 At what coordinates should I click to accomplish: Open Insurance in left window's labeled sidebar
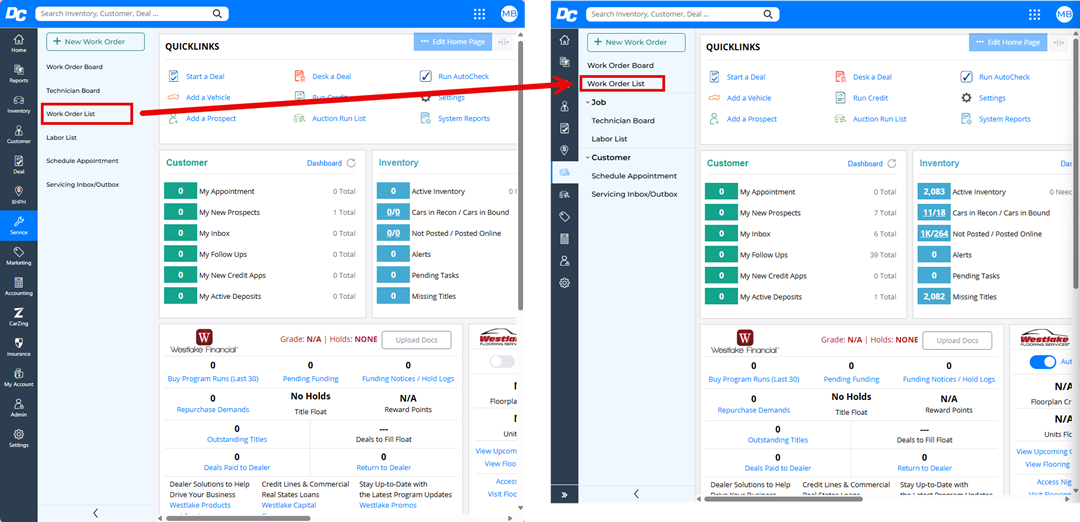(x=19, y=346)
